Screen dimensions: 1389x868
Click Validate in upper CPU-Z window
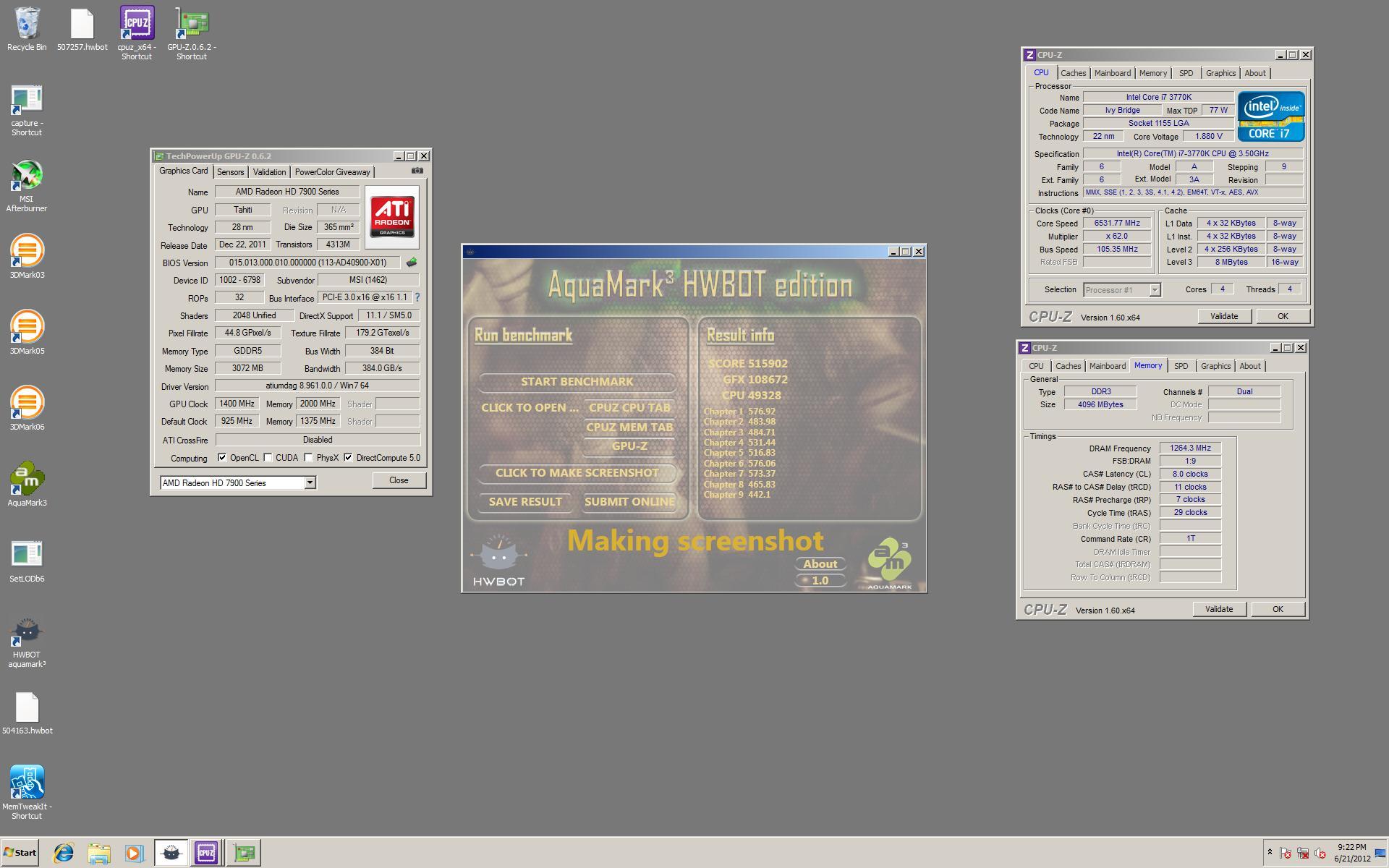(1223, 316)
